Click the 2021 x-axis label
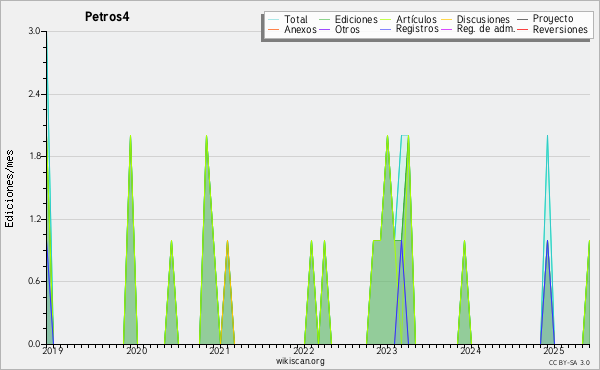 (220, 351)
